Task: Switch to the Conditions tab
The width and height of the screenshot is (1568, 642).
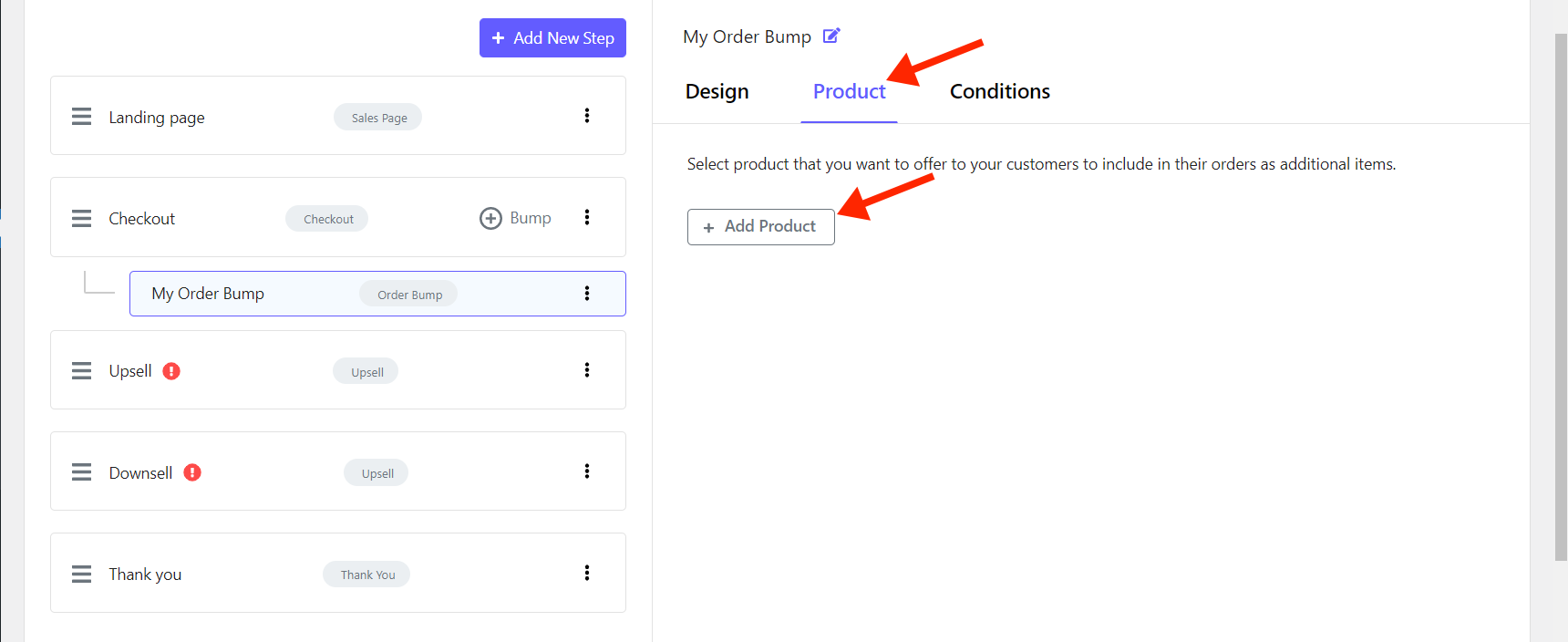Action: pos(1000,91)
